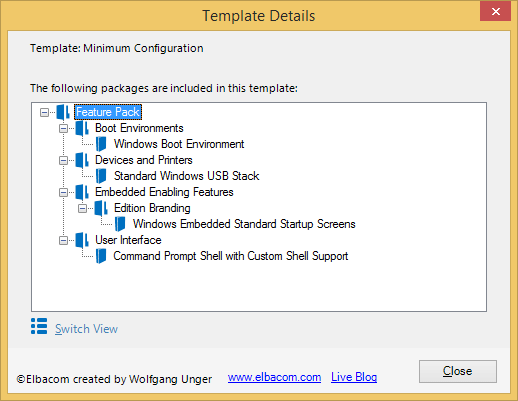This screenshot has height=401, width=518.
Task: Click the Windows Boot Environment package icon
Action: pos(101,144)
